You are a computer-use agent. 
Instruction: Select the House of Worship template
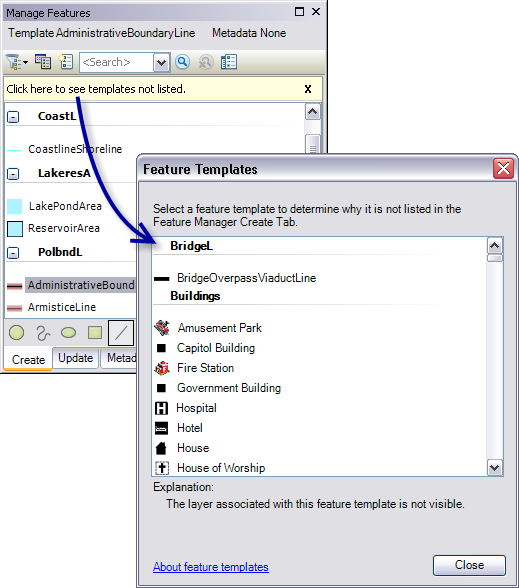click(221, 468)
